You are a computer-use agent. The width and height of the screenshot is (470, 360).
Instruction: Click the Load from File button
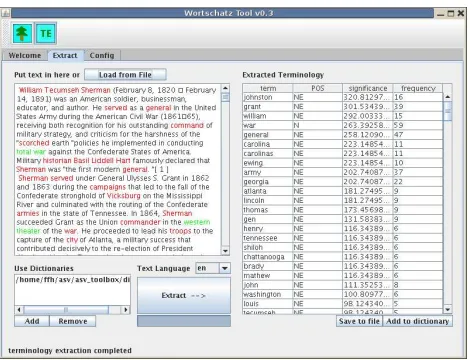pyautogui.click(x=125, y=75)
